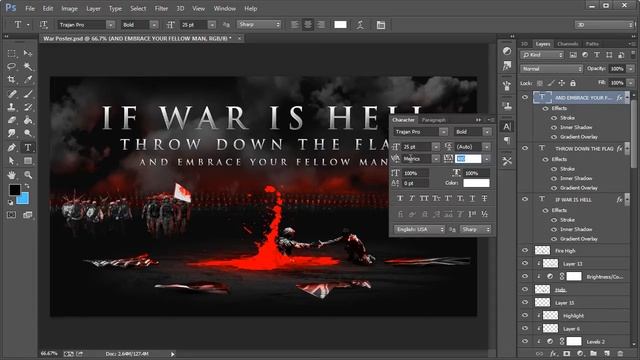640x360 pixels.
Task: Open the Metrics kerning dropdown
Action: [436, 158]
